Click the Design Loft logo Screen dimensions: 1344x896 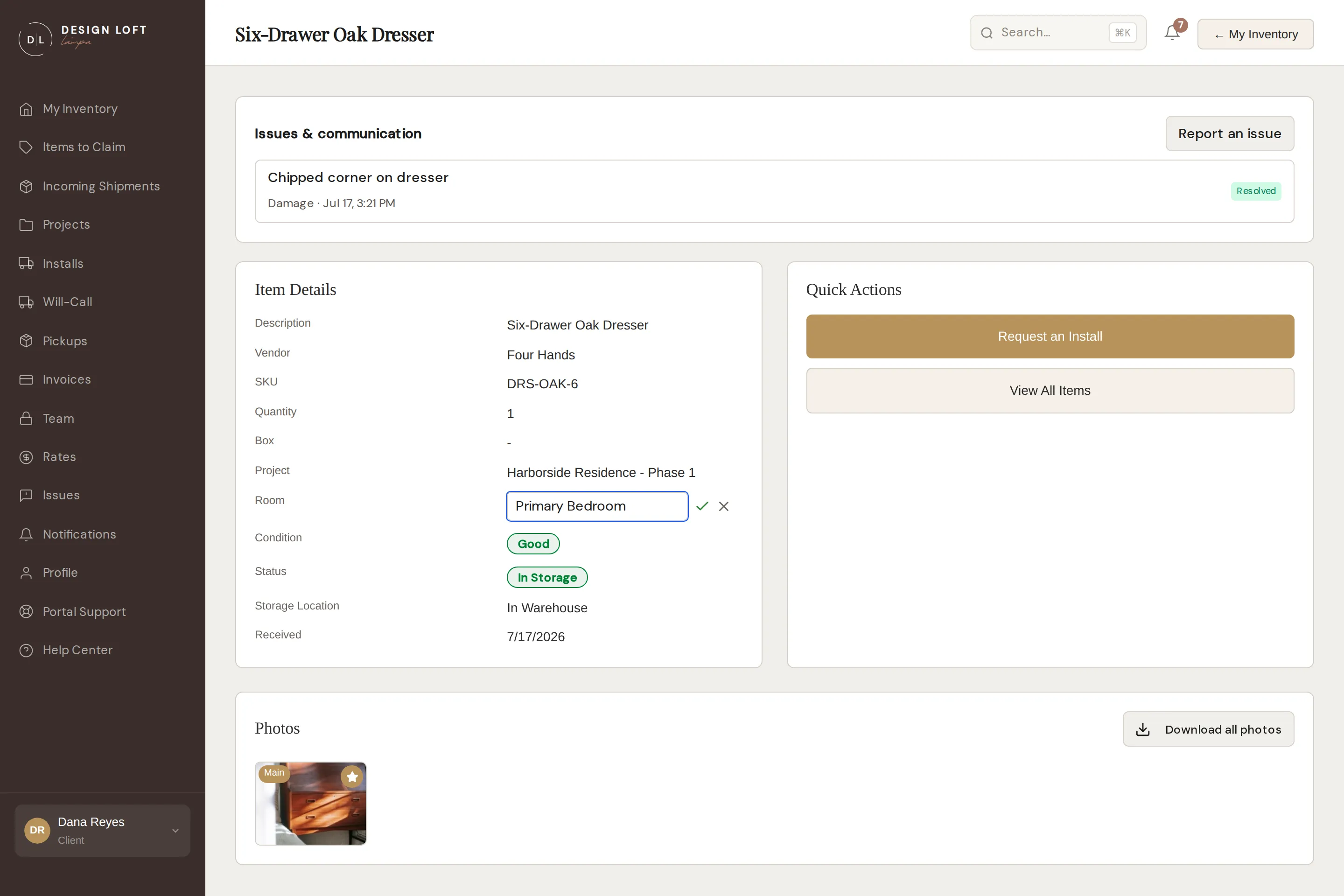(83, 38)
